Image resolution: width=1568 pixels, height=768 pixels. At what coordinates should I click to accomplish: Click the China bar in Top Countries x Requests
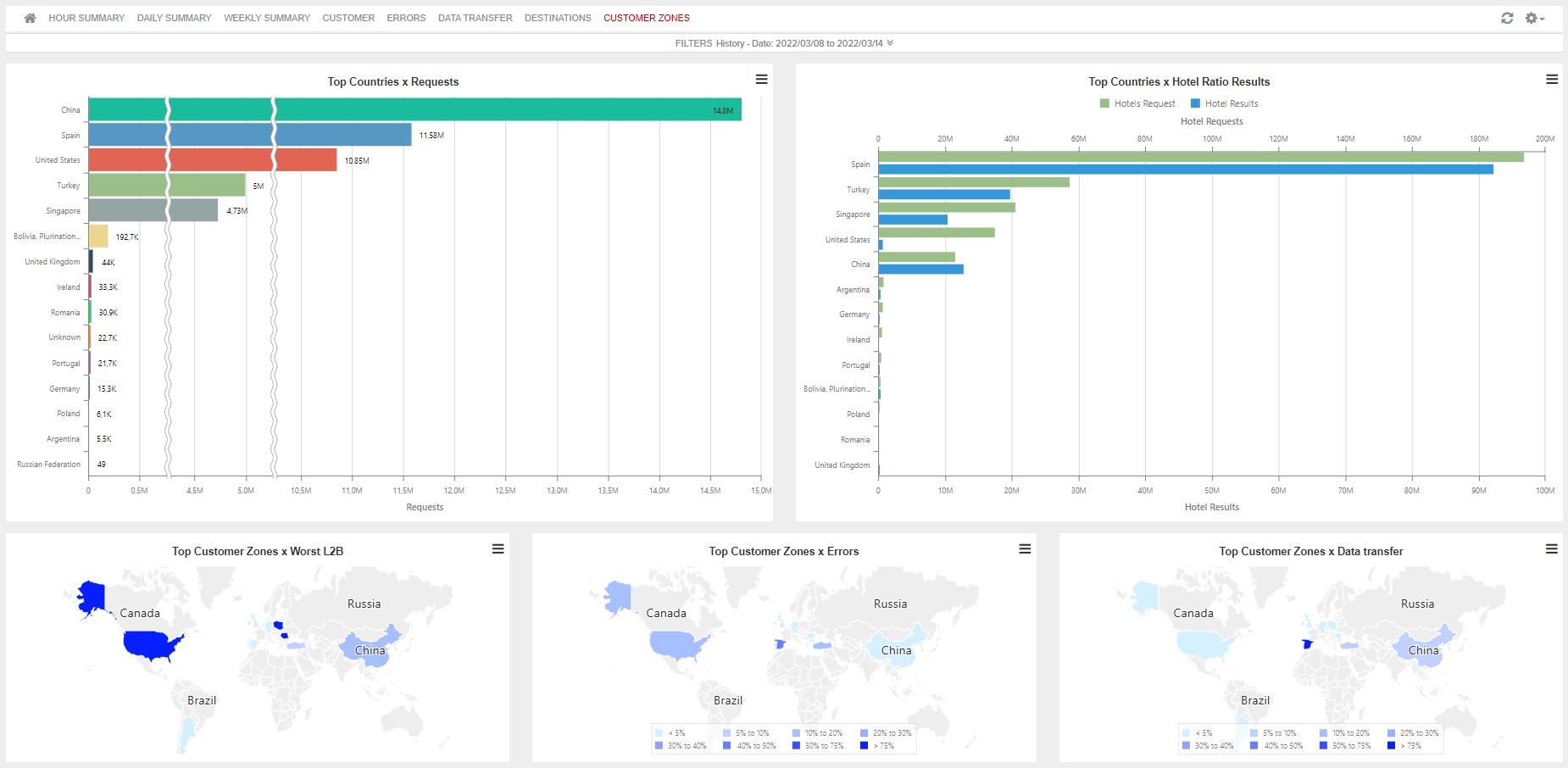424,109
